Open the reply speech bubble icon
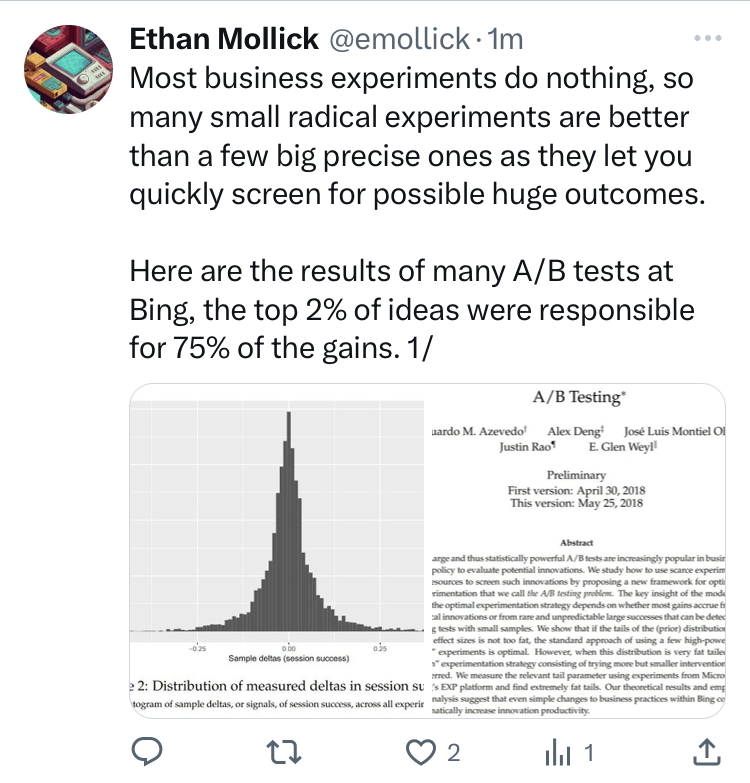750x783 pixels. [147, 752]
